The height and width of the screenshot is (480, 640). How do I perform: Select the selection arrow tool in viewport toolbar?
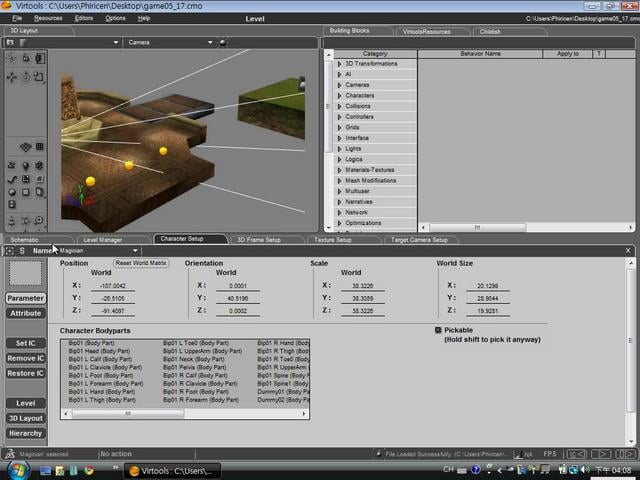click(x=12, y=58)
